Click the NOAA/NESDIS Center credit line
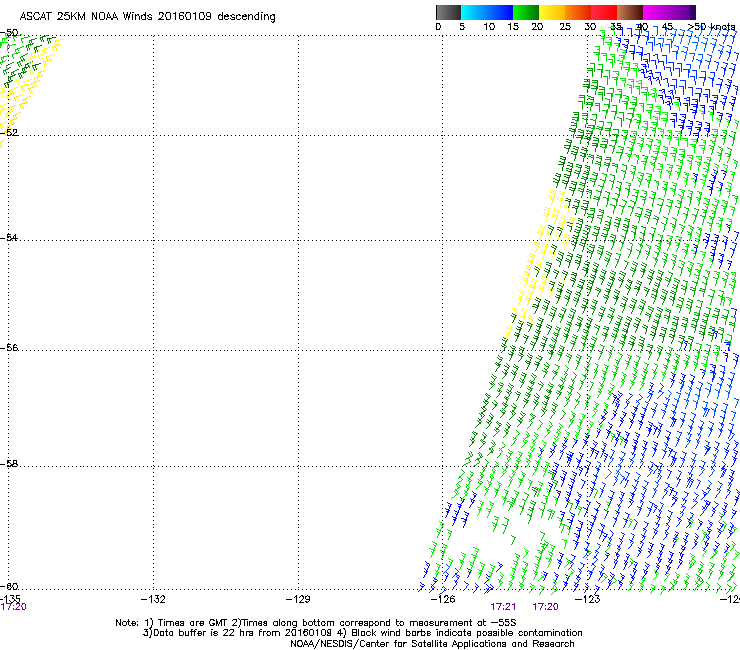This screenshot has height=650, width=740. point(432,643)
